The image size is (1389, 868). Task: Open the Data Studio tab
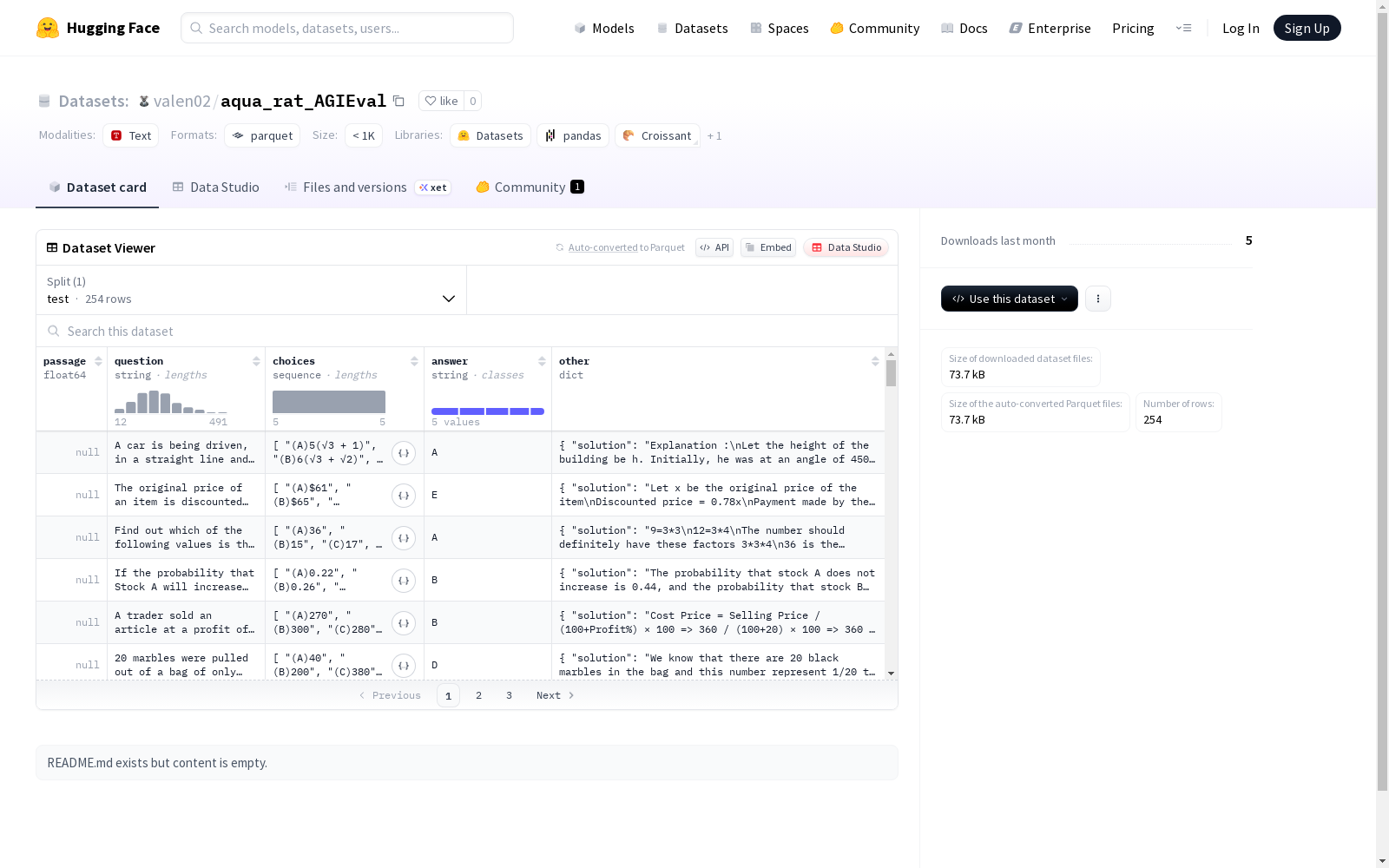[x=215, y=187]
